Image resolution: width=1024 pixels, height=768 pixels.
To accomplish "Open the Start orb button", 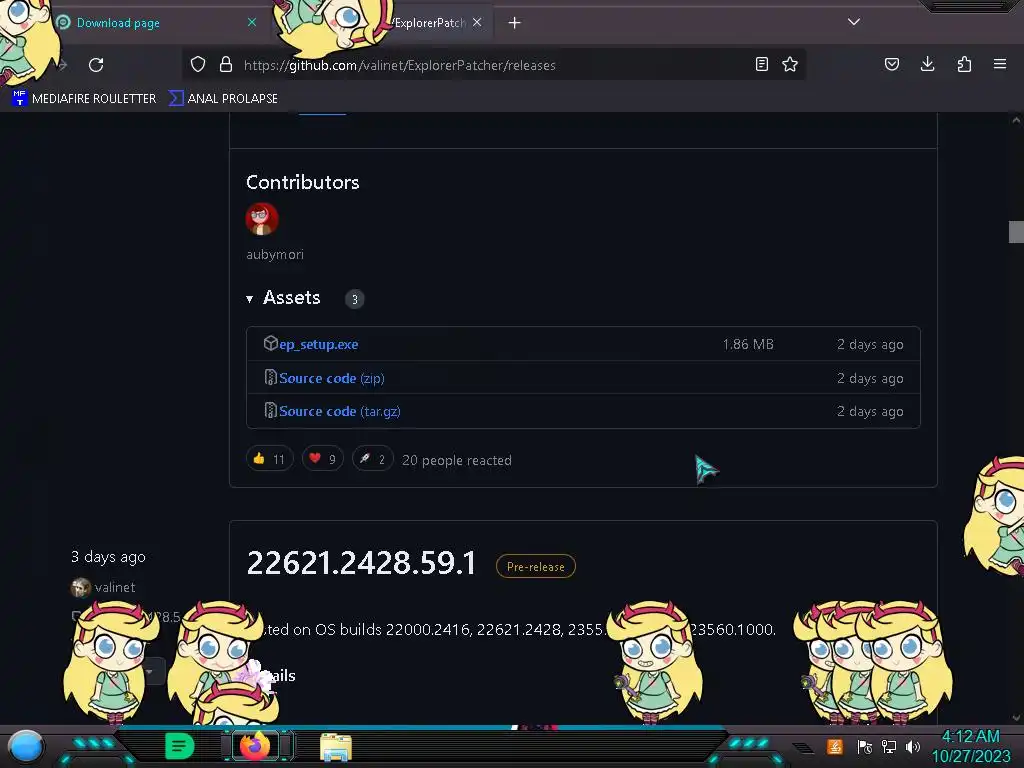I will click(26, 748).
